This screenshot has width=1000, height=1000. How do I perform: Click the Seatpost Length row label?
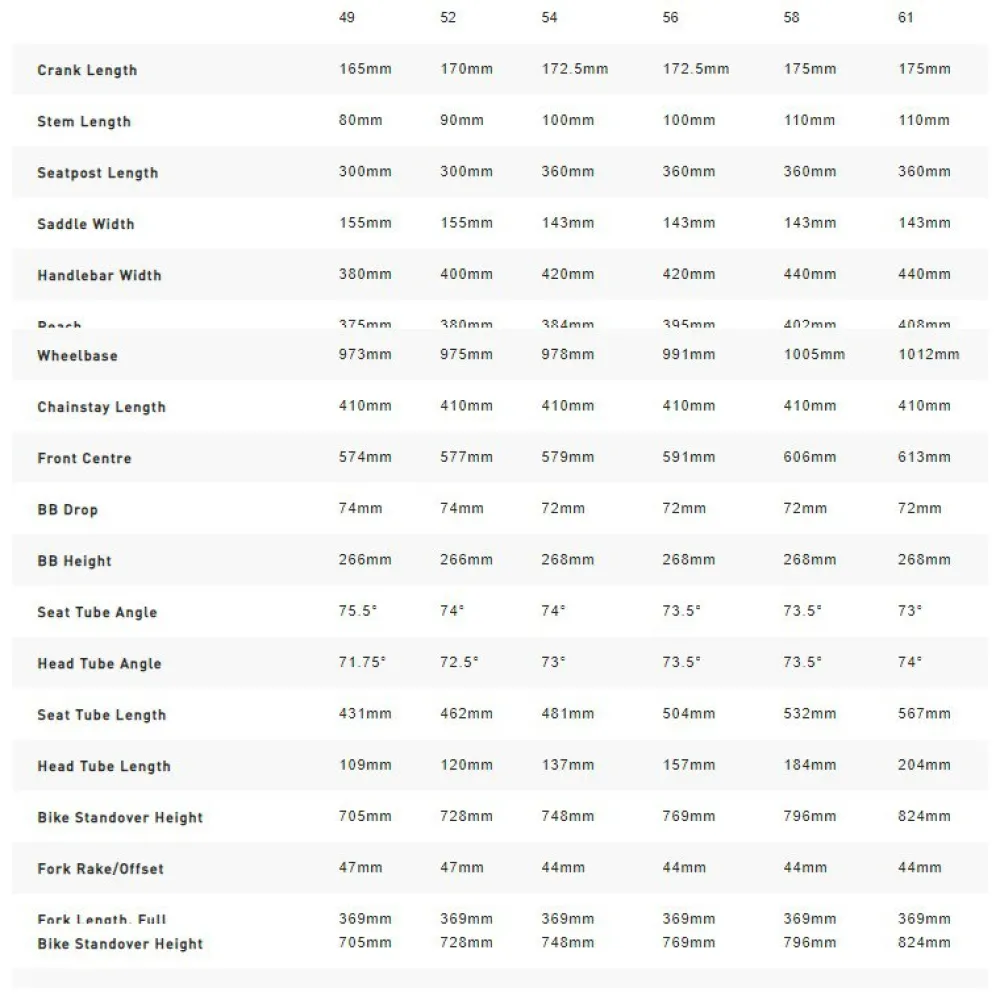click(x=98, y=173)
